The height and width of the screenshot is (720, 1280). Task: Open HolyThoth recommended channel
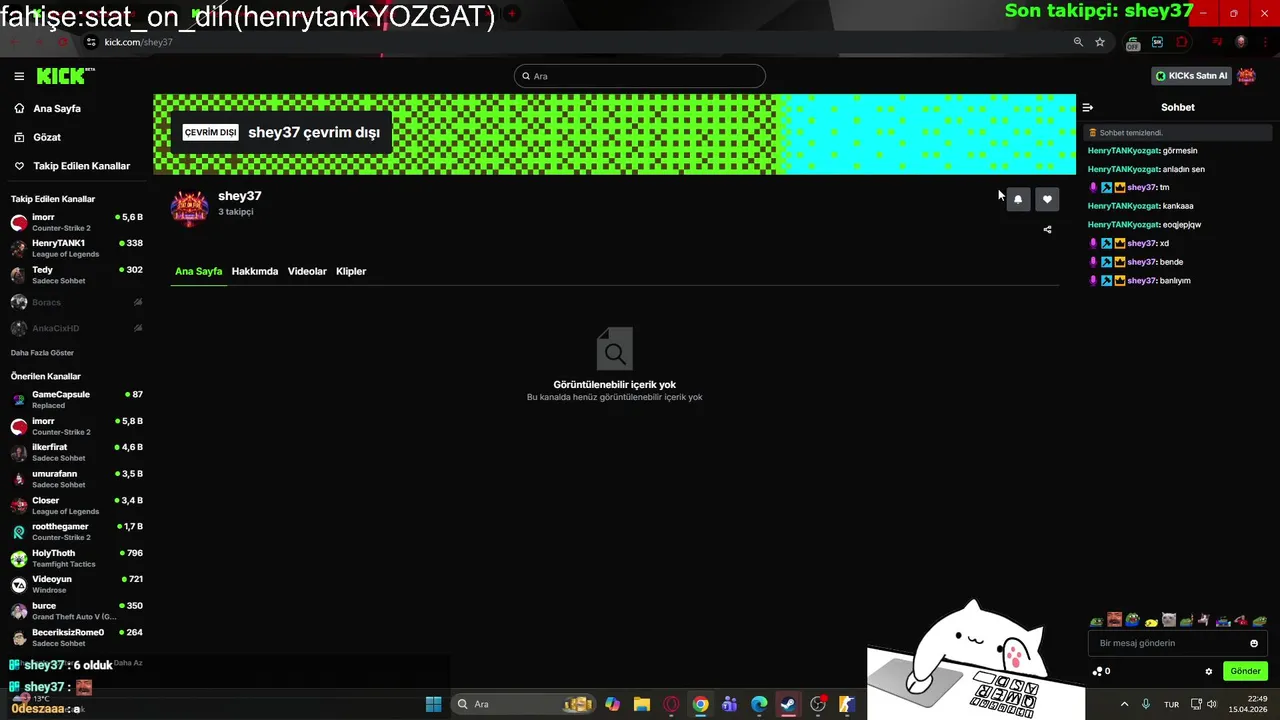pyautogui.click(x=77, y=558)
